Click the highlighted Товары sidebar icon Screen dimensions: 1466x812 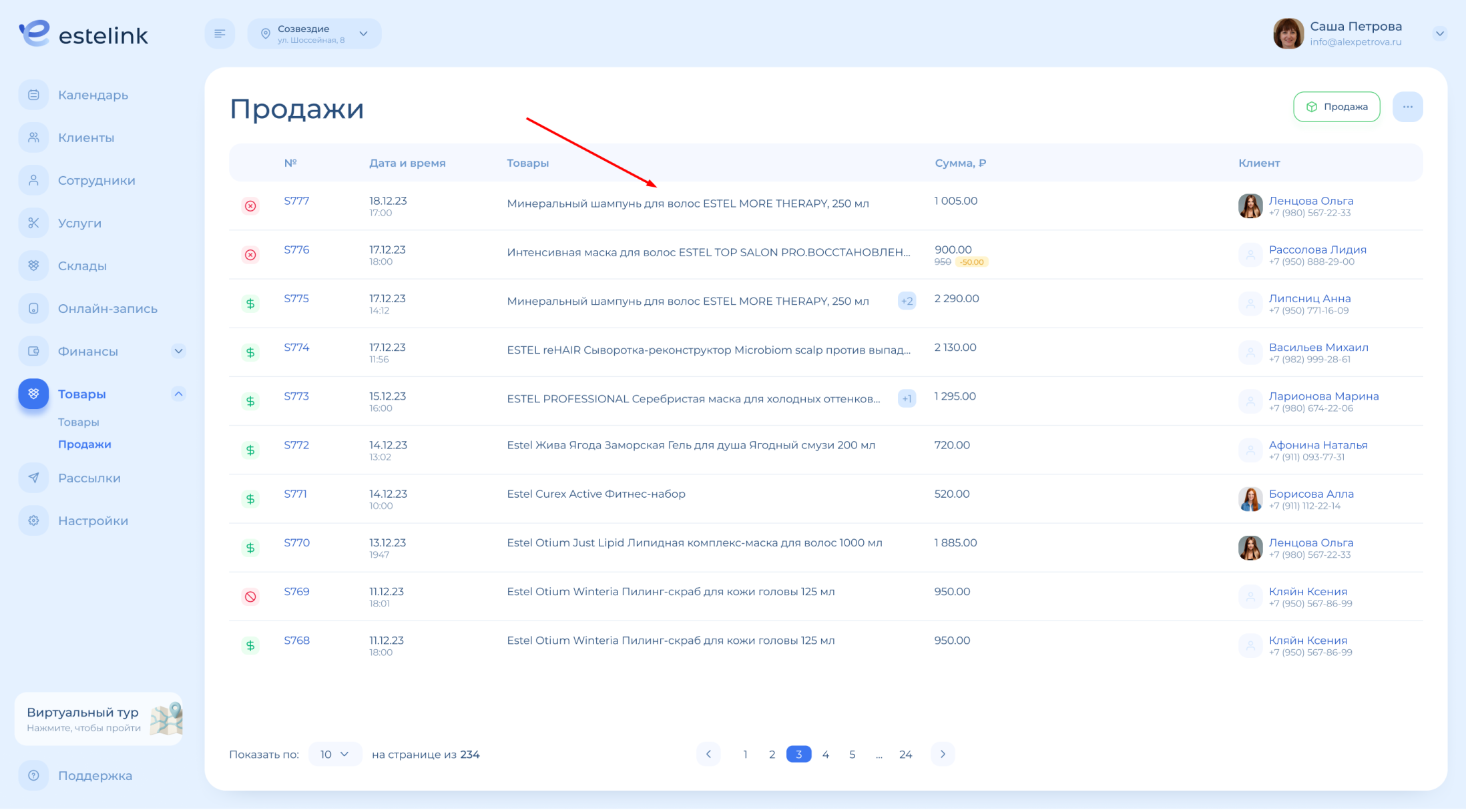pos(33,394)
